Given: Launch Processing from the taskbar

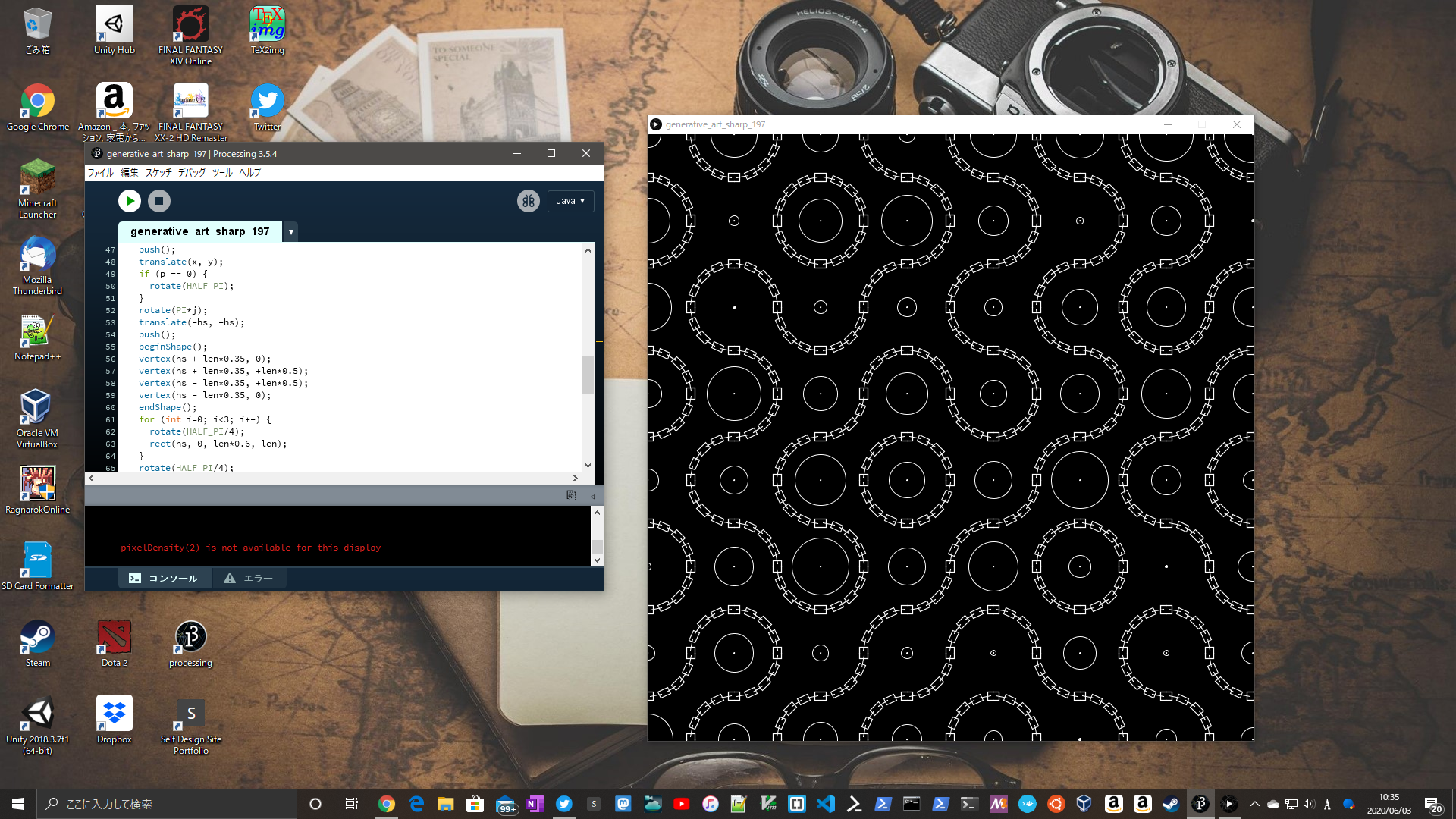Looking at the screenshot, I should 1198,803.
